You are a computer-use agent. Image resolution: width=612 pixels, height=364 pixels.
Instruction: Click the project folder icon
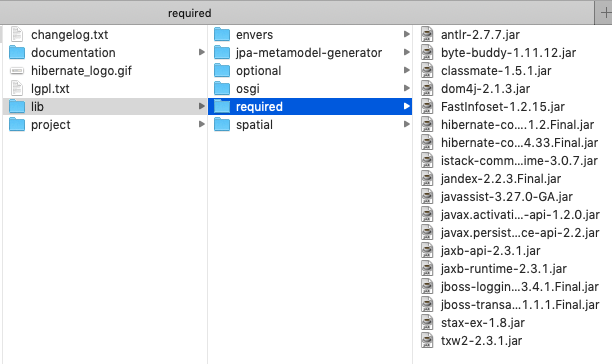[17, 124]
